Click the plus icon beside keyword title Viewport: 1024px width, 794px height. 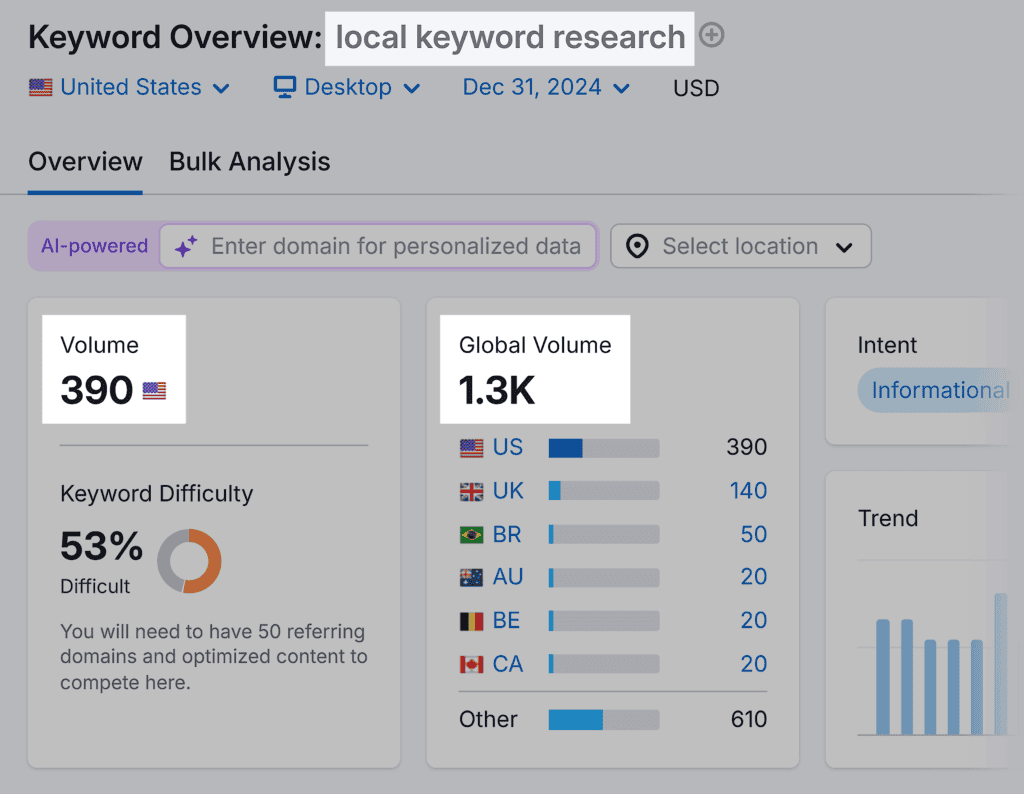click(x=711, y=36)
